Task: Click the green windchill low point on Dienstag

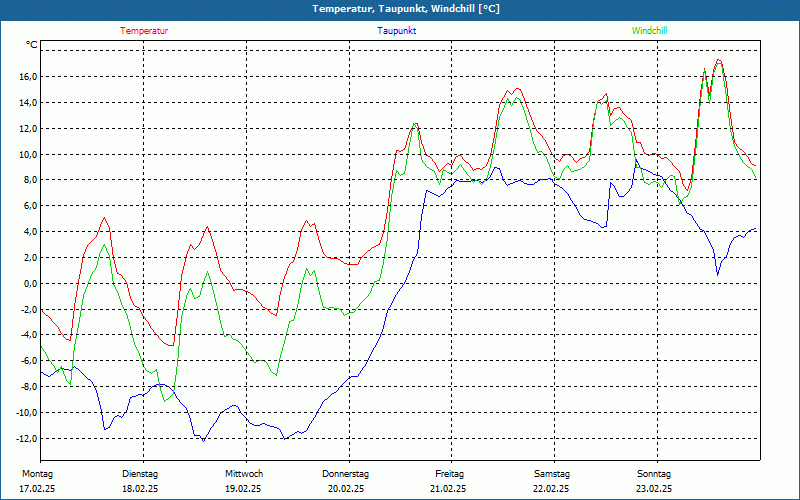Action: point(164,401)
